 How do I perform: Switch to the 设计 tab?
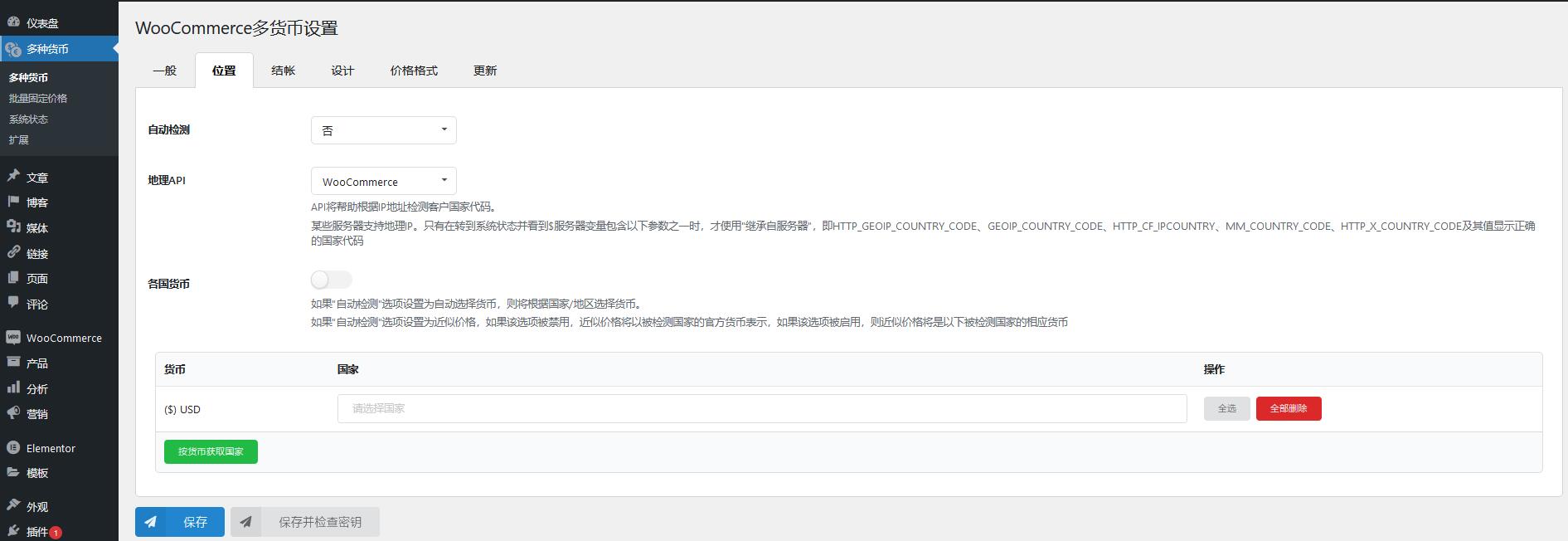(x=342, y=71)
